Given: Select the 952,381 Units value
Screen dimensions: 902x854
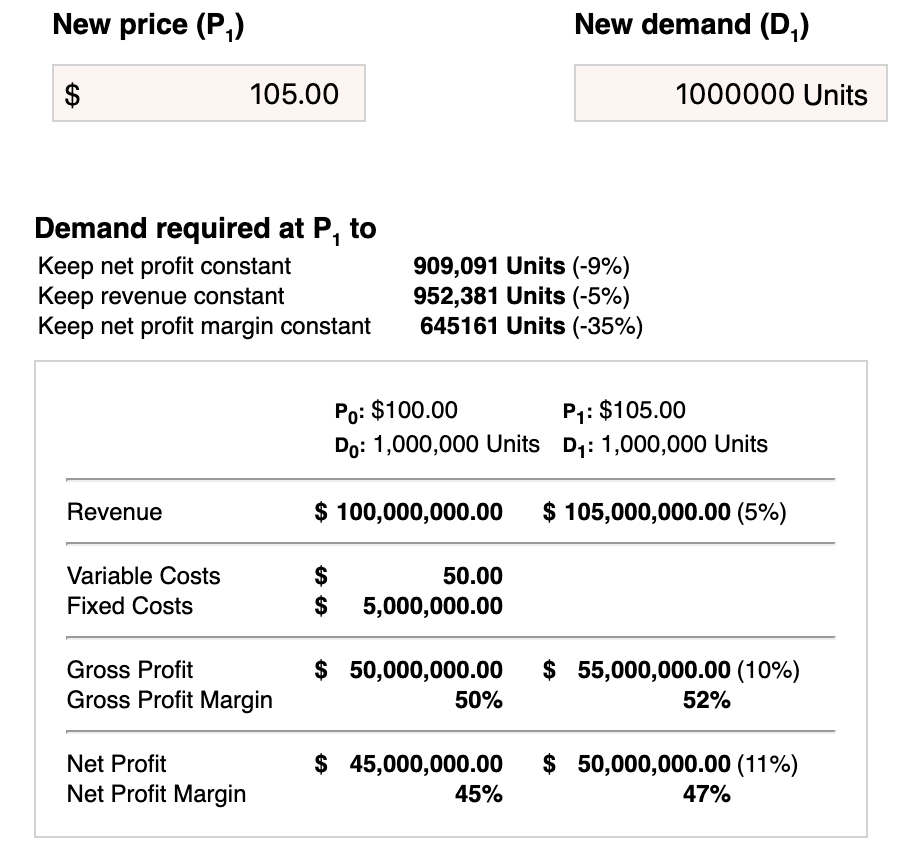Looking at the screenshot, I should point(488,296).
